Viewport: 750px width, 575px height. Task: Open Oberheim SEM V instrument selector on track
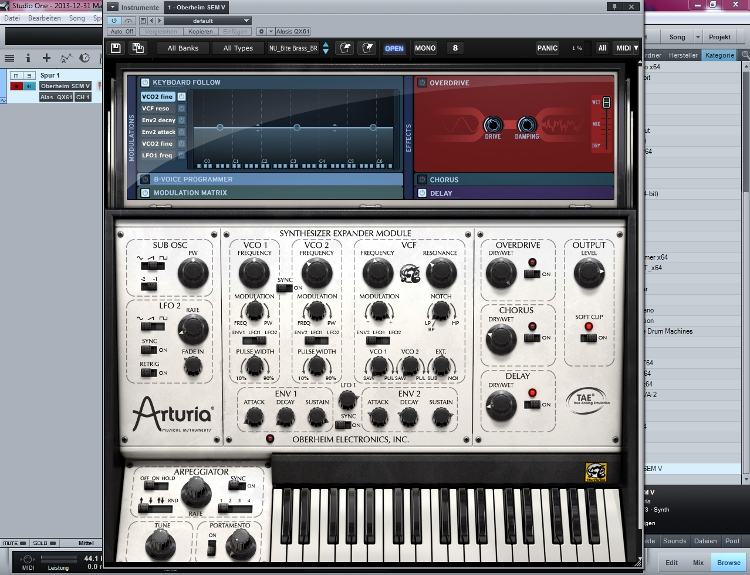[x=66, y=86]
